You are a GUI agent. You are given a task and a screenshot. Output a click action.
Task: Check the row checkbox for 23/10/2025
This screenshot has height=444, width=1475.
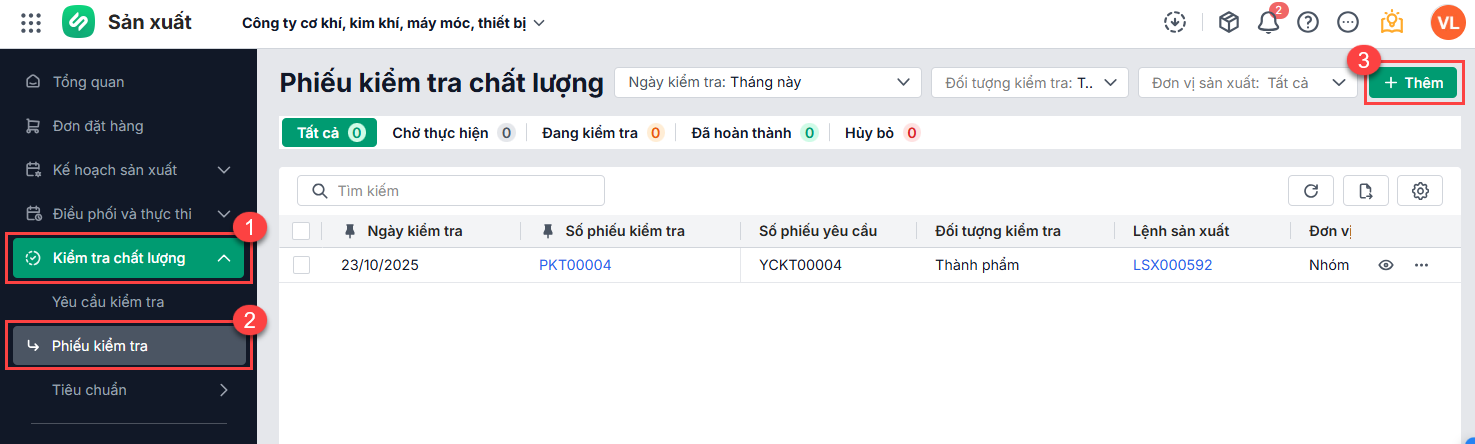[x=301, y=265]
